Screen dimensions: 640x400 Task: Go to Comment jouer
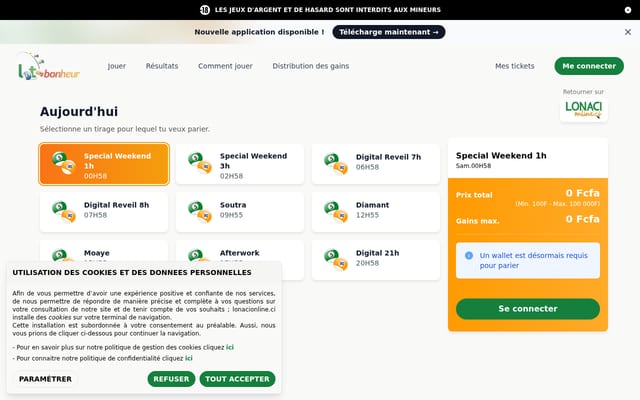[x=225, y=66]
